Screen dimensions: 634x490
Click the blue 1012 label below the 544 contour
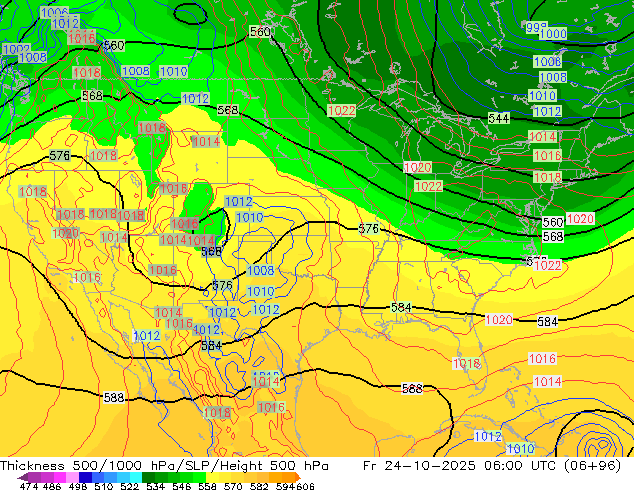click(547, 112)
